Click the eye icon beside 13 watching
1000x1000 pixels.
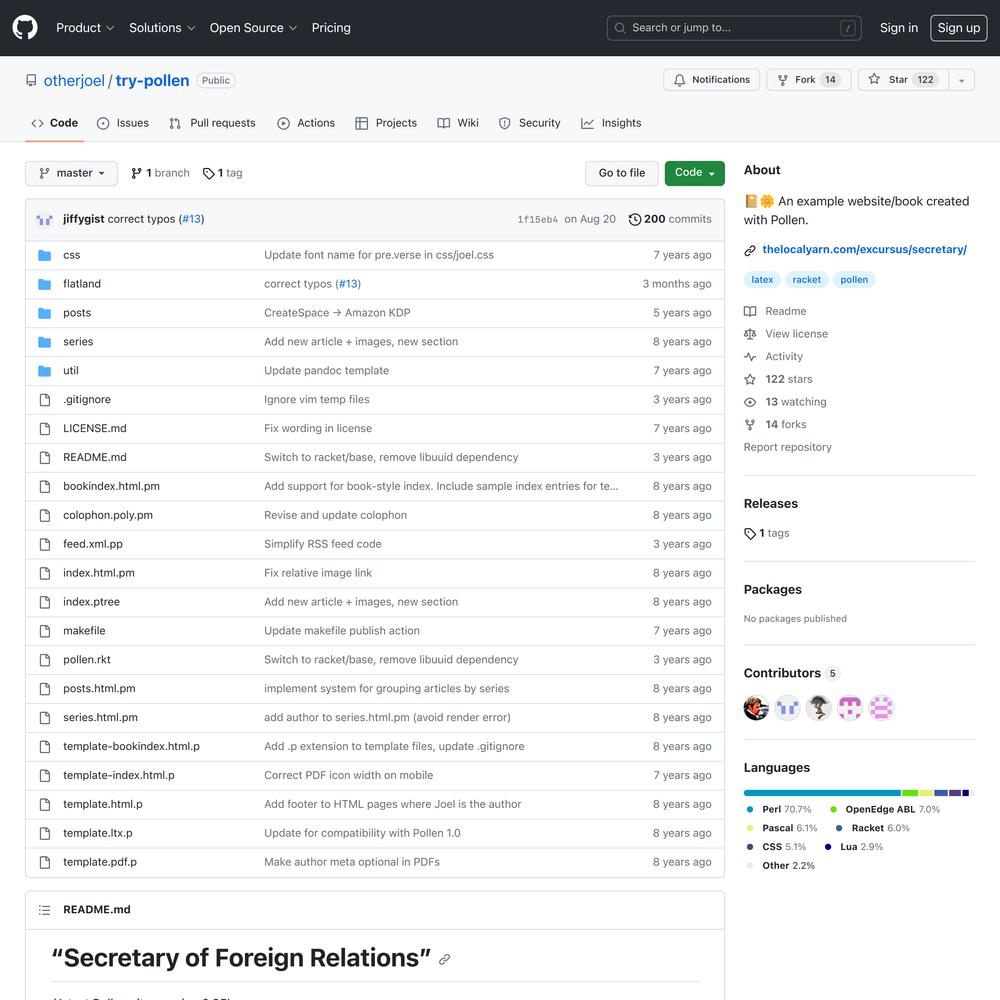tap(750, 402)
